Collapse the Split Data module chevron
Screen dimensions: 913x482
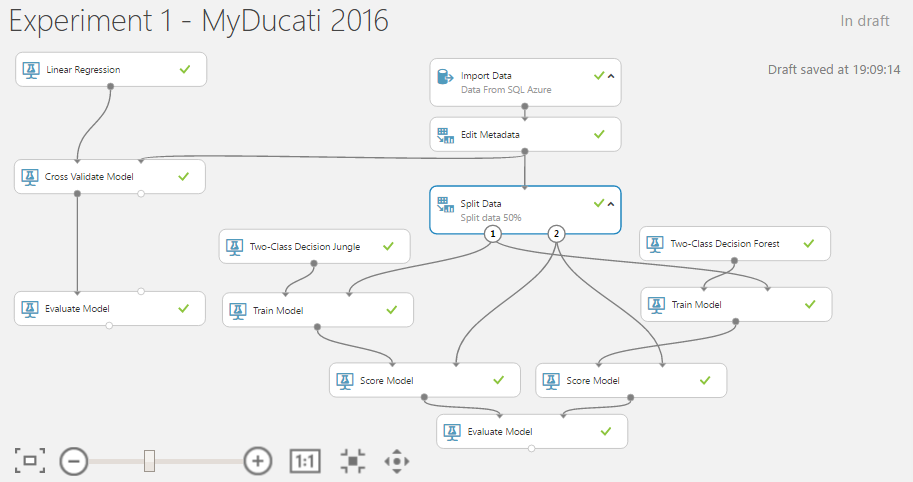coord(611,204)
